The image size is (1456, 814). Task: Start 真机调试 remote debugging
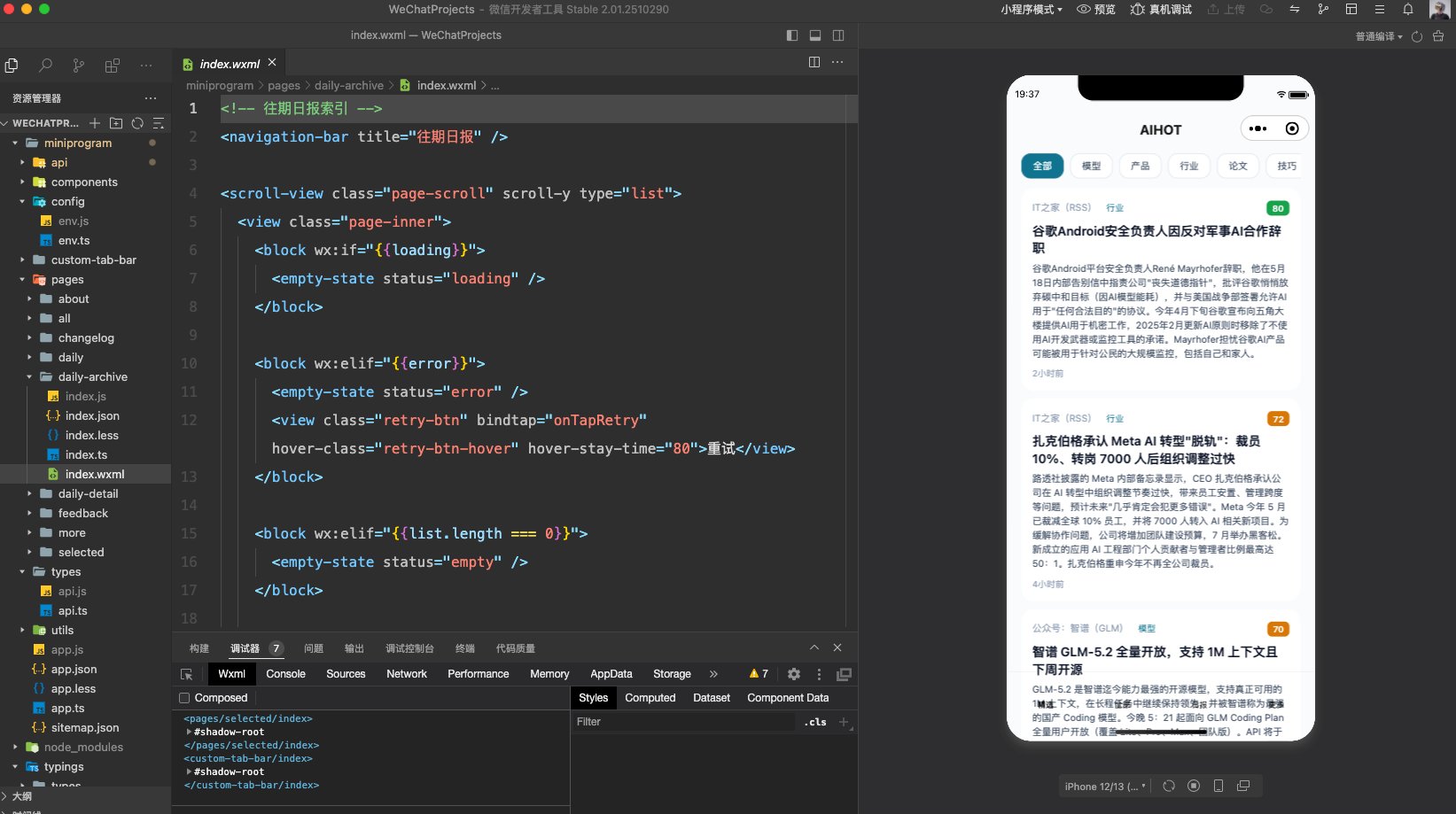[1161, 9]
